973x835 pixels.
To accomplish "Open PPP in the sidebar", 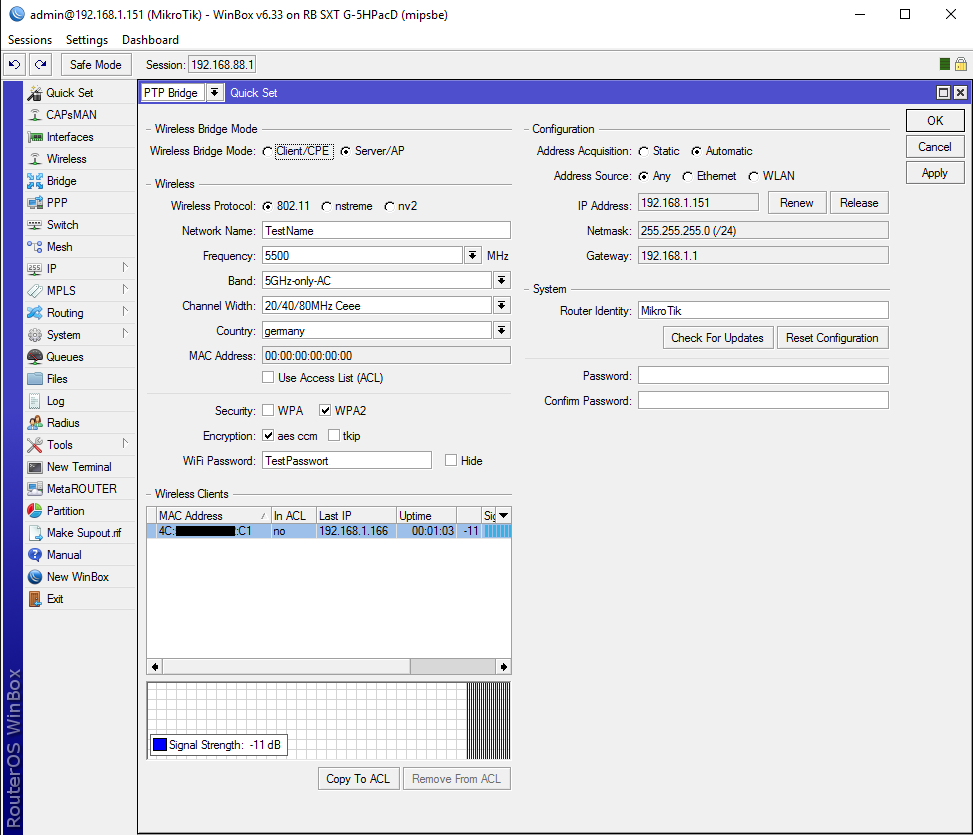I will (x=56, y=203).
